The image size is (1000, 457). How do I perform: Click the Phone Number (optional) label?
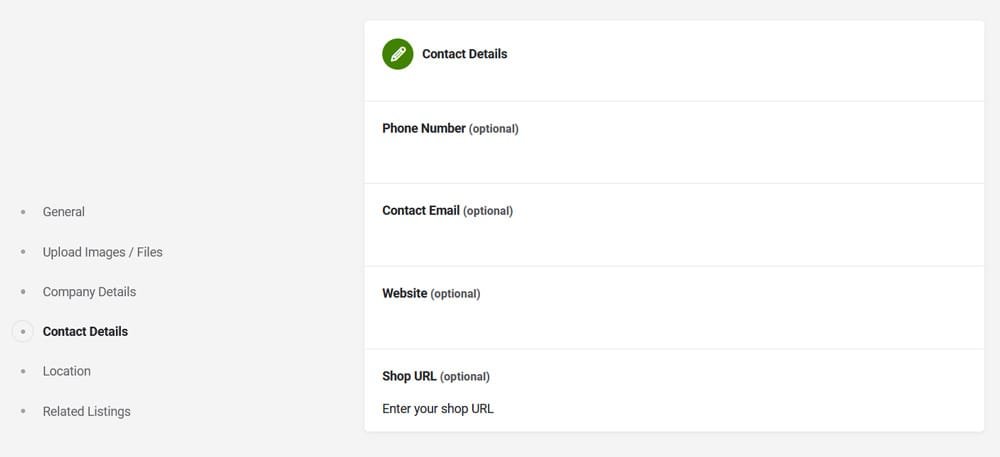pos(450,128)
